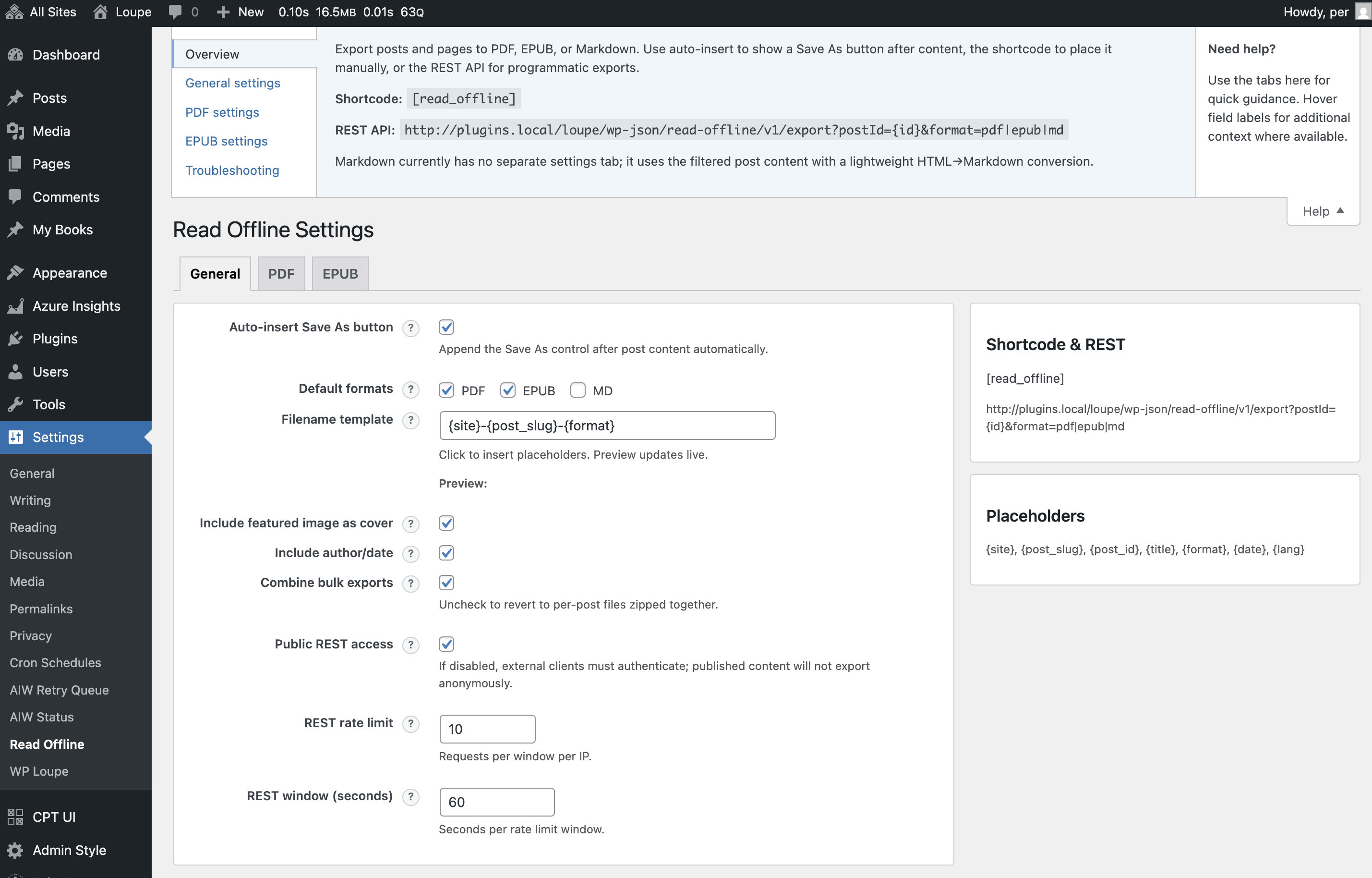The width and height of the screenshot is (1372, 878).
Task: Click help icon beside REST rate limit
Action: 410,723
